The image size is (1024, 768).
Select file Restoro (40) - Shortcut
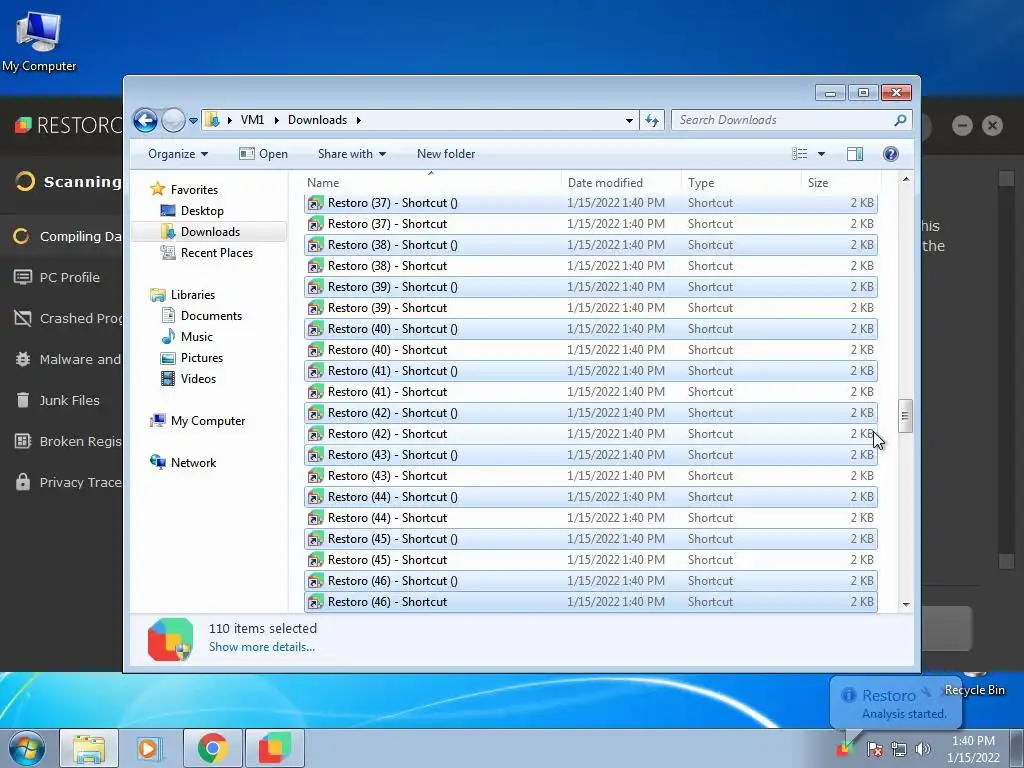590,350
